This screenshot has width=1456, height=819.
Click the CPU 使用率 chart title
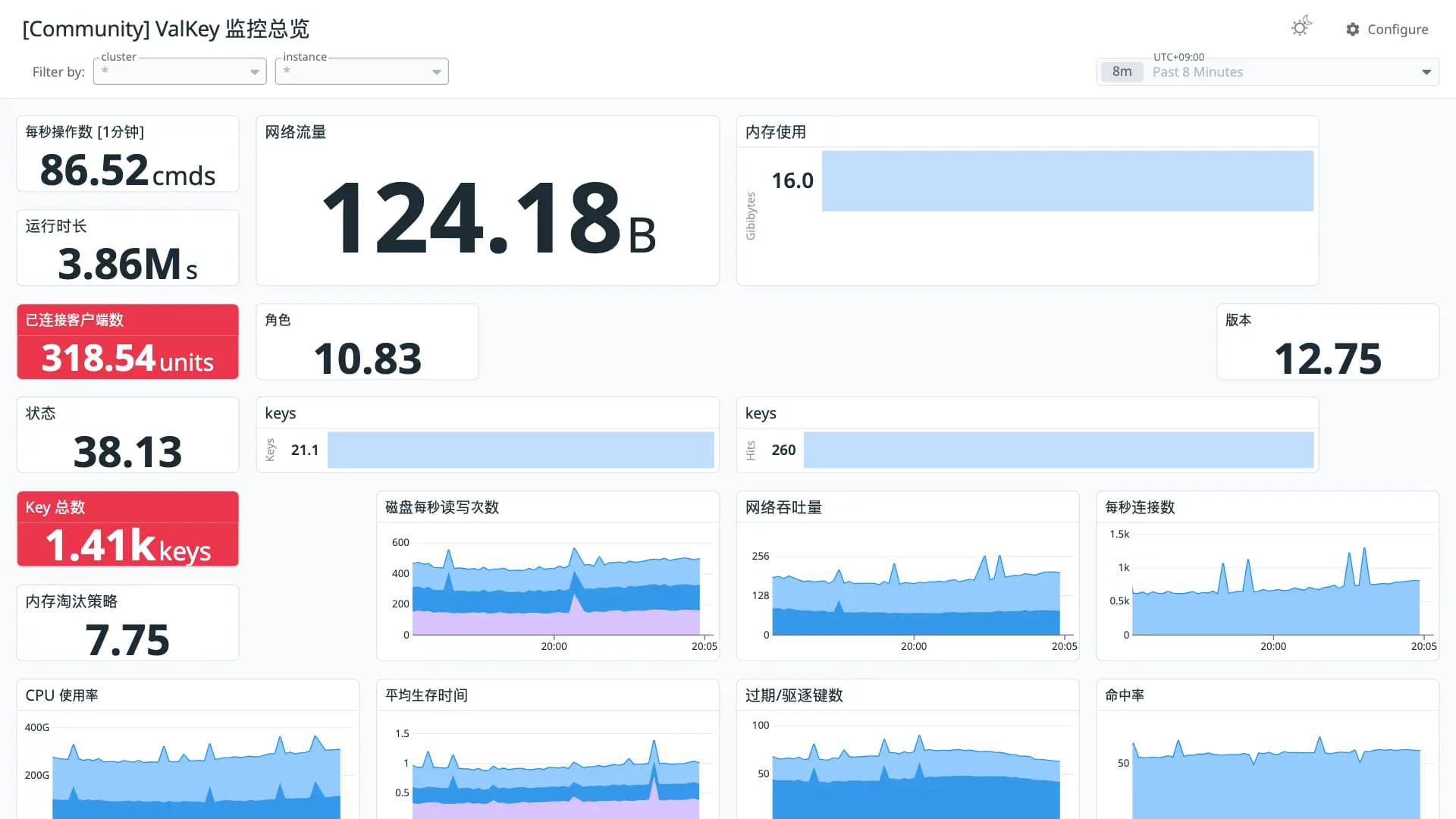click(61, 695)
